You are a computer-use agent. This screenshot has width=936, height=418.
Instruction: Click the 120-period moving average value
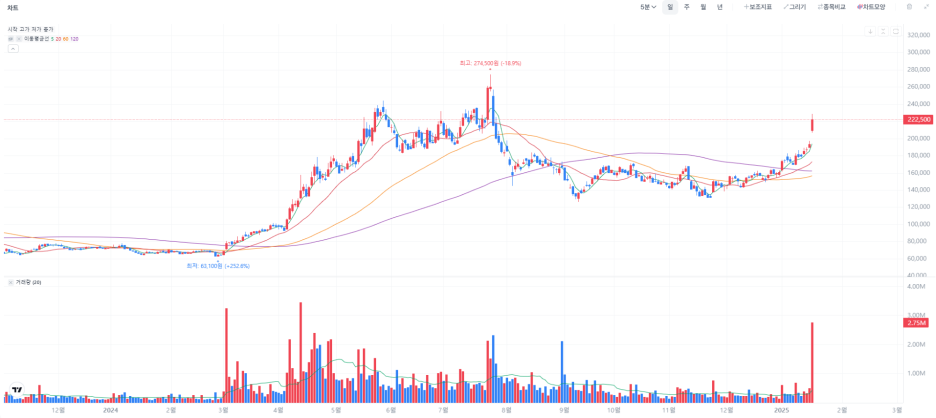pos(75,39)
